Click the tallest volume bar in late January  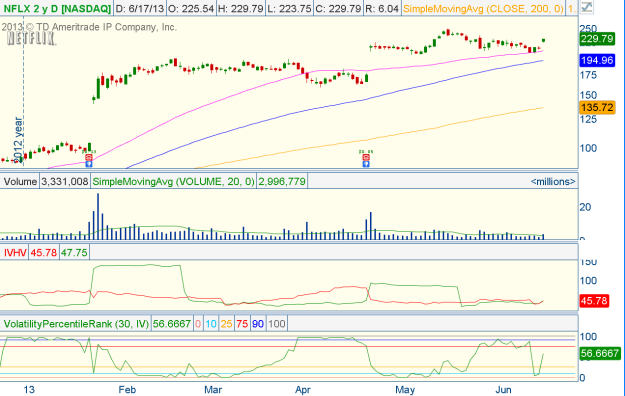coord(98,216)
